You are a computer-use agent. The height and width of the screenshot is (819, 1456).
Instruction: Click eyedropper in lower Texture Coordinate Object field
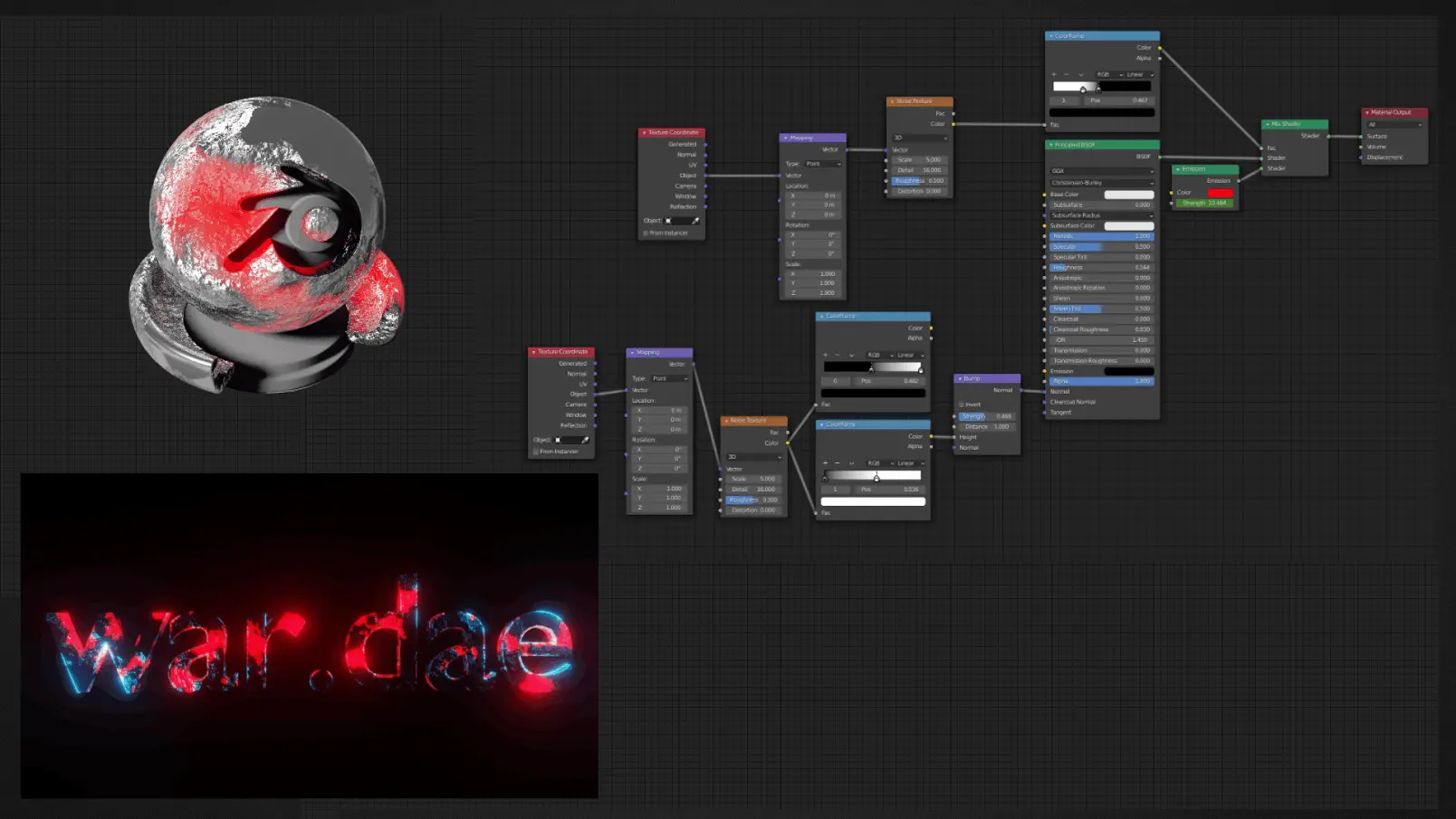(x=585, y=440)
